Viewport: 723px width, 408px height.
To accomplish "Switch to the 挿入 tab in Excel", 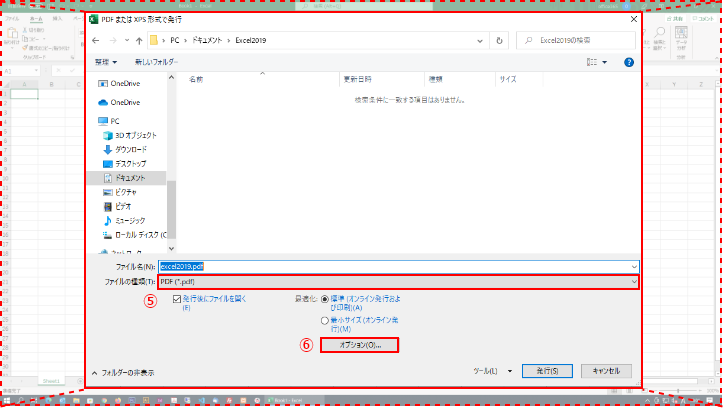I will coord(57,19).
